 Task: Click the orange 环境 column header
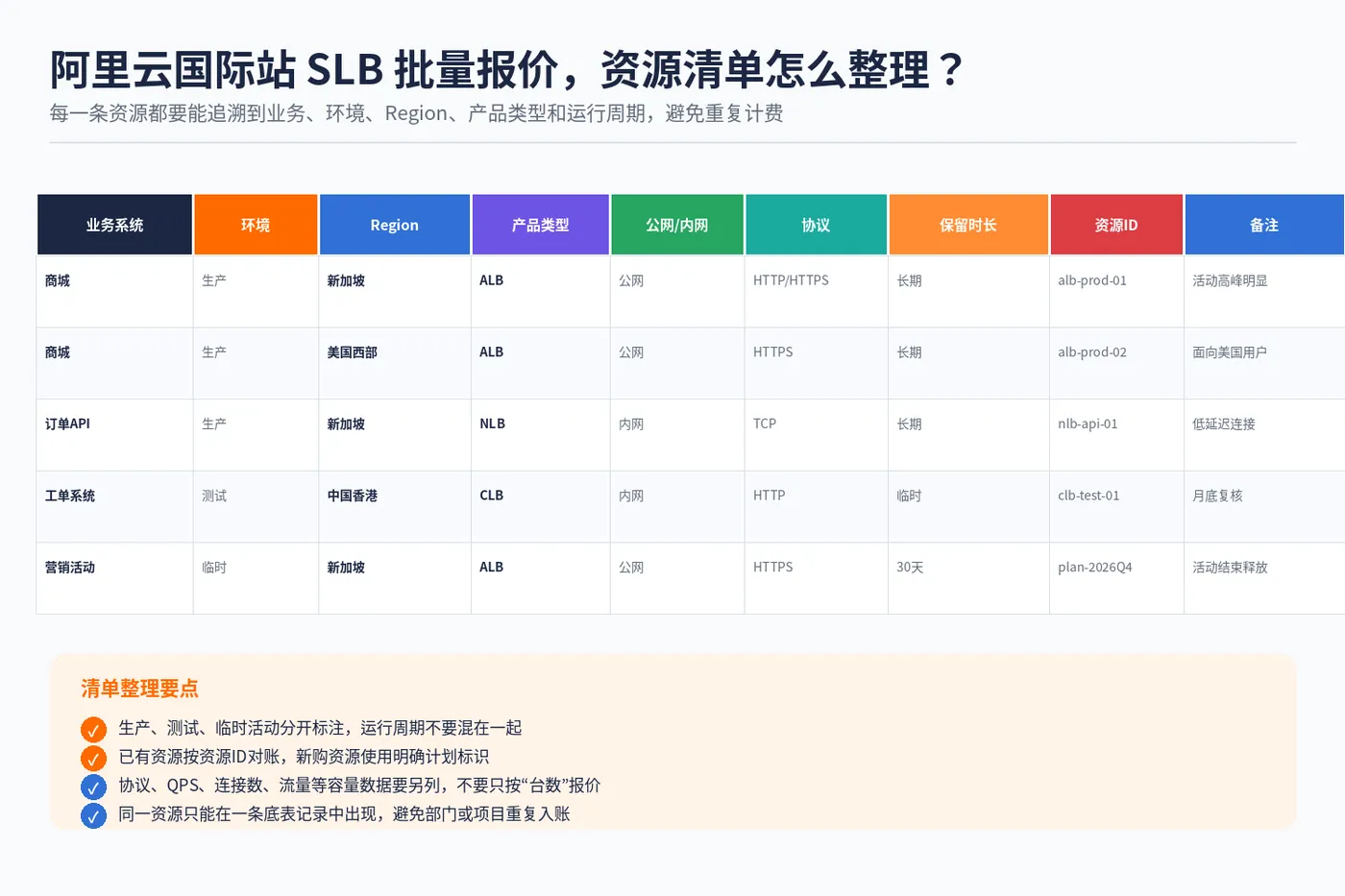point(256,225)
